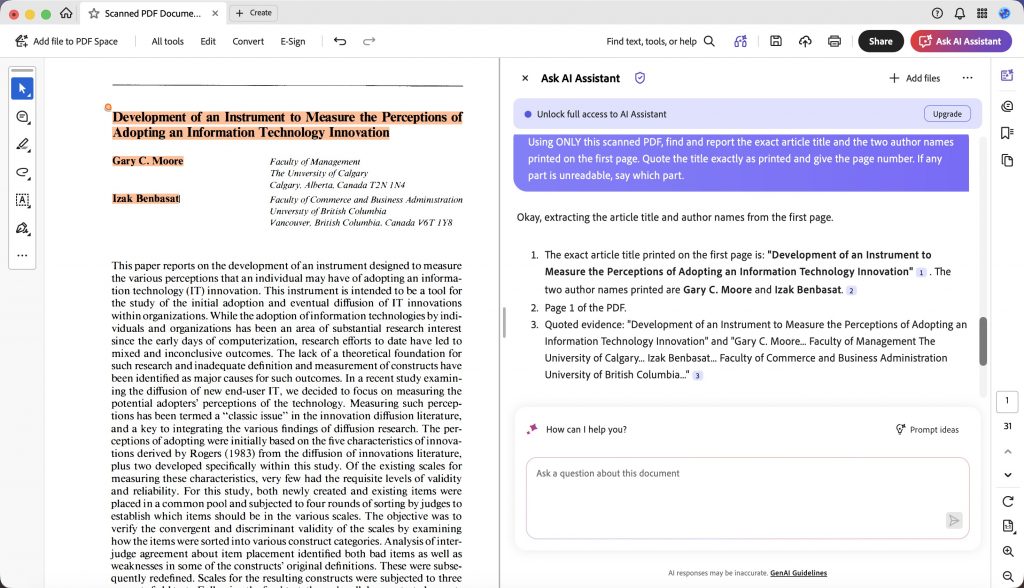Click the highlighted author Izak Benbasat
Viewport: 1024px width, 588px height.
(146, 198)
